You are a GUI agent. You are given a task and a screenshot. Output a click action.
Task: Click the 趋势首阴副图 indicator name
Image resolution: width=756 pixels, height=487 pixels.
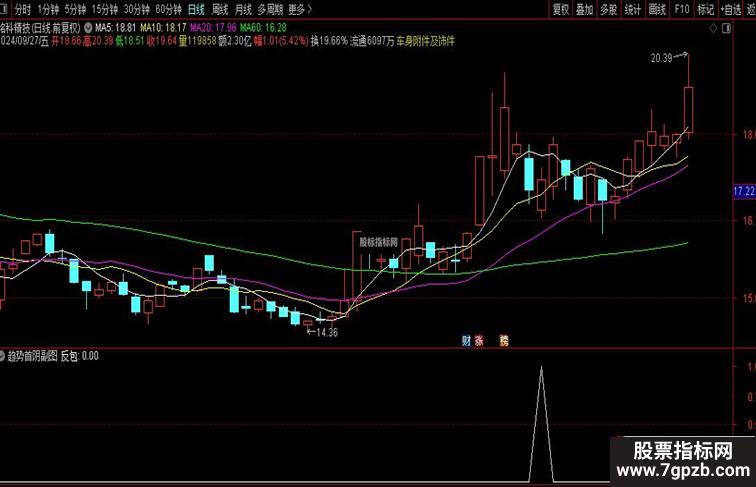pyautogui.click(x=32, y=356)
